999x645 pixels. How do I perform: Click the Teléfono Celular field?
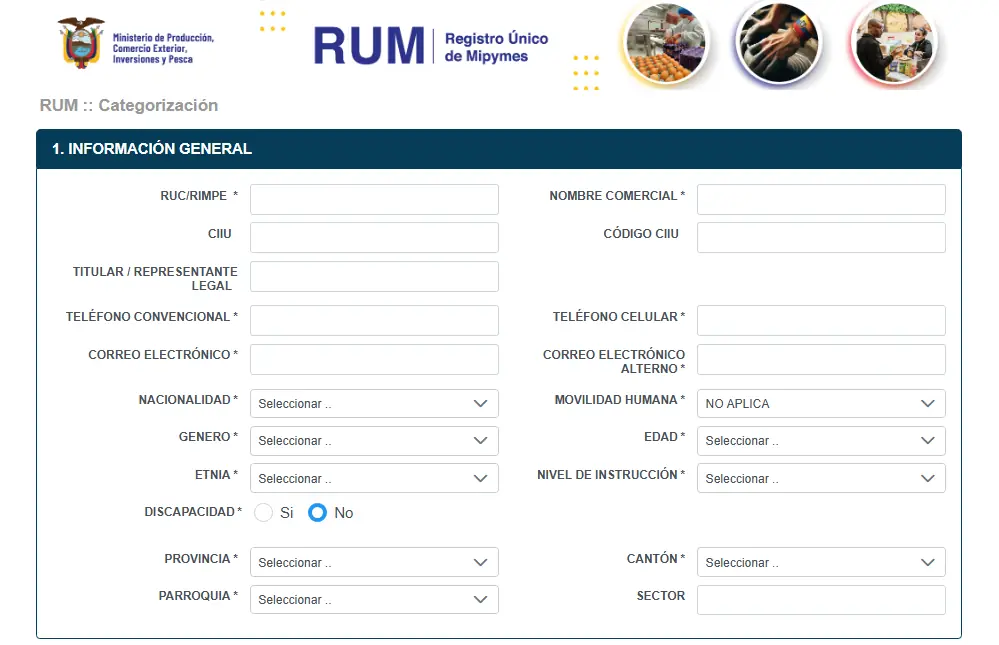820,321
